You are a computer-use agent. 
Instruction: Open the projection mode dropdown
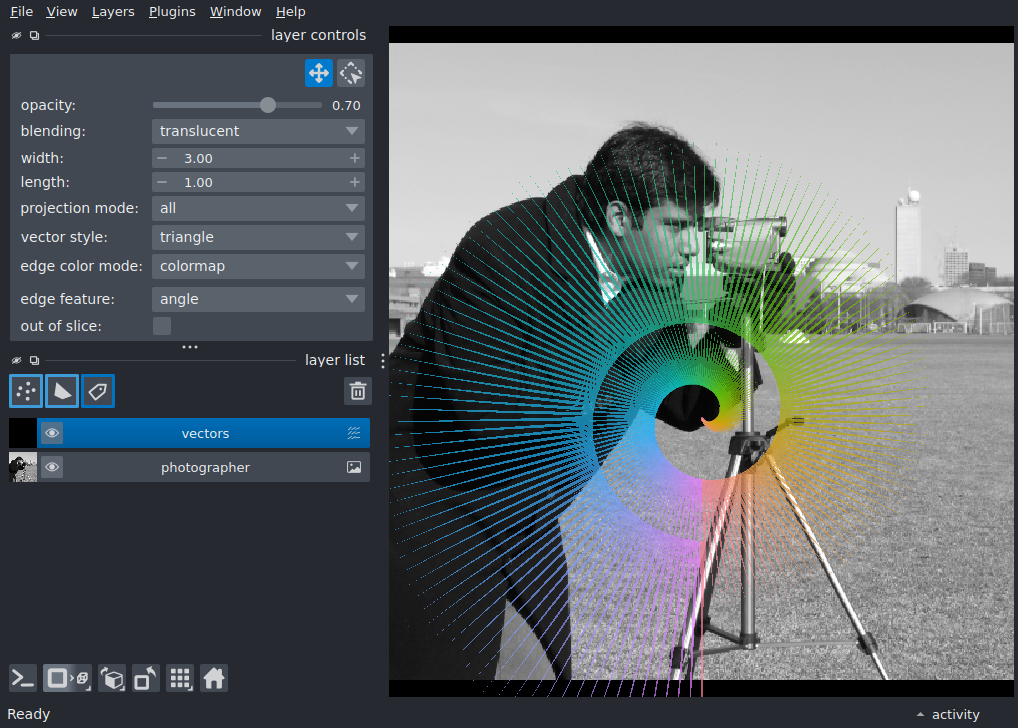click(x=258, y=208)
